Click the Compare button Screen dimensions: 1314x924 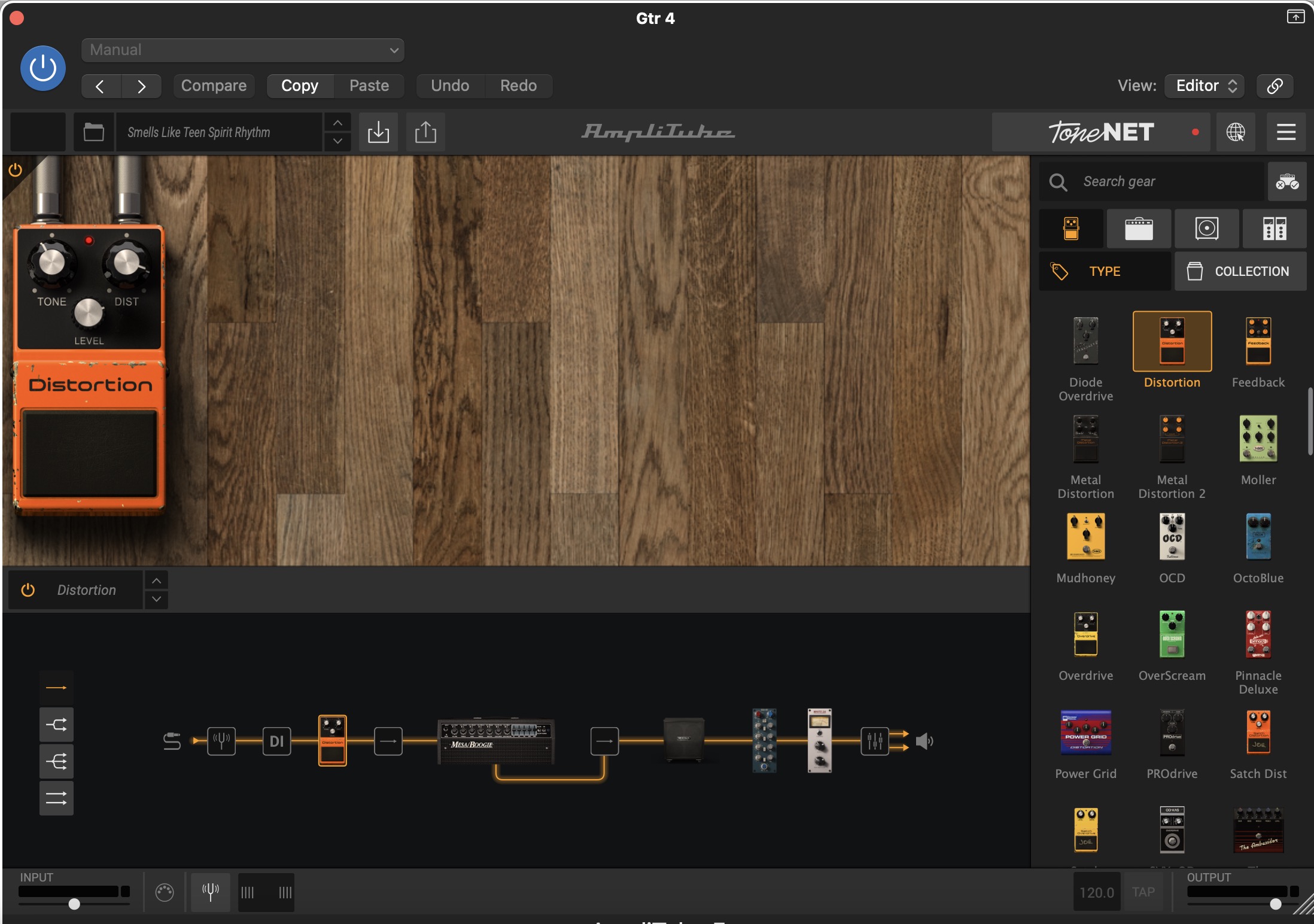214,86
